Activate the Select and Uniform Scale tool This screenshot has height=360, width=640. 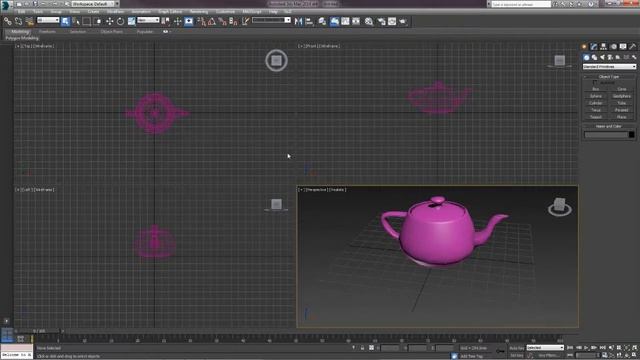tap(131, 21)
